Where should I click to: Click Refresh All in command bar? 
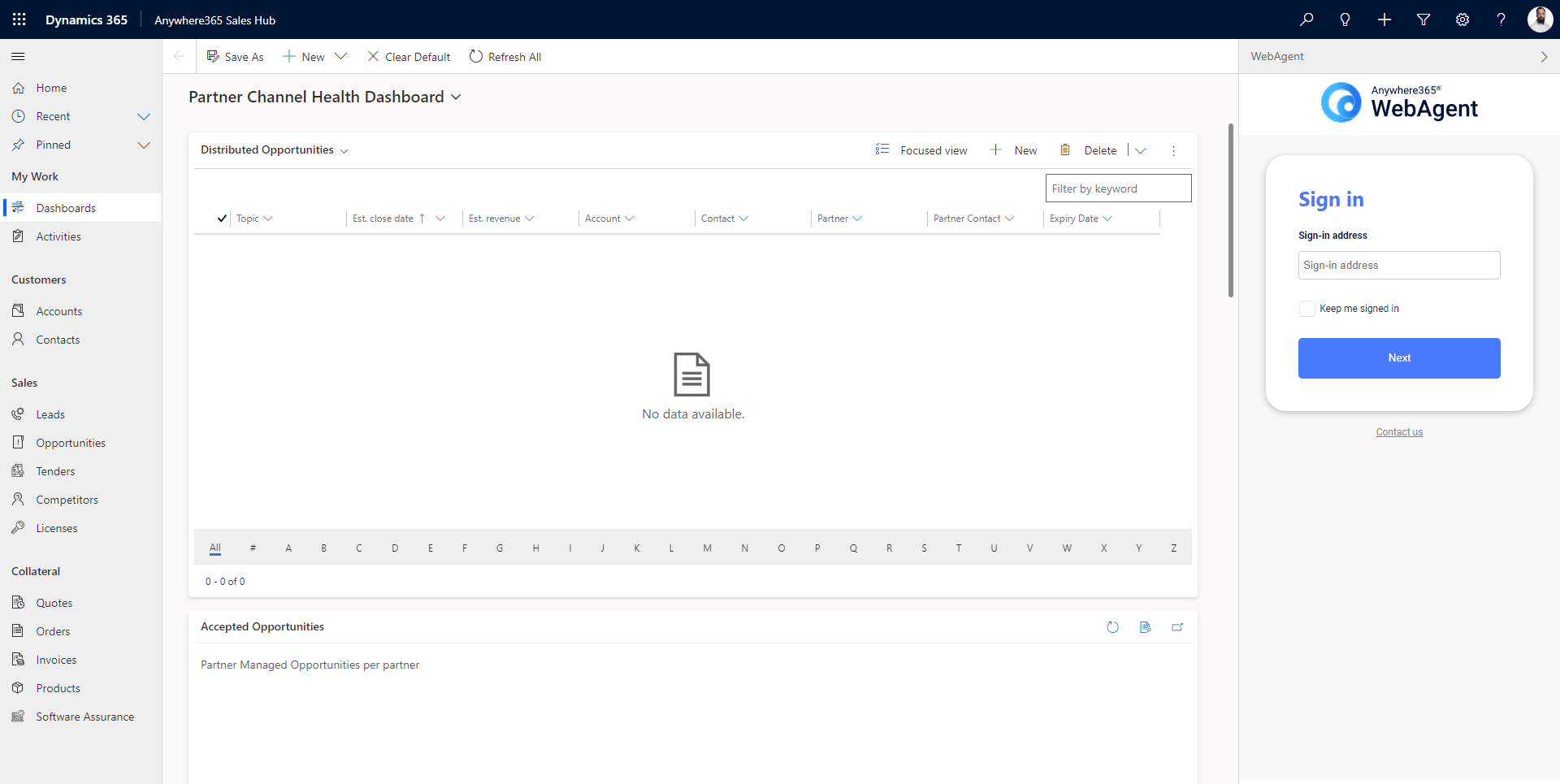point(505,57)
